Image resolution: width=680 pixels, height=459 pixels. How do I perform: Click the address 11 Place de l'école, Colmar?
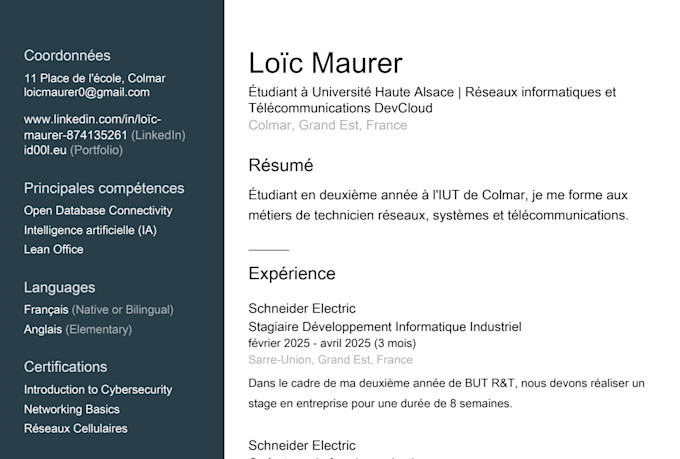(95, 78)
